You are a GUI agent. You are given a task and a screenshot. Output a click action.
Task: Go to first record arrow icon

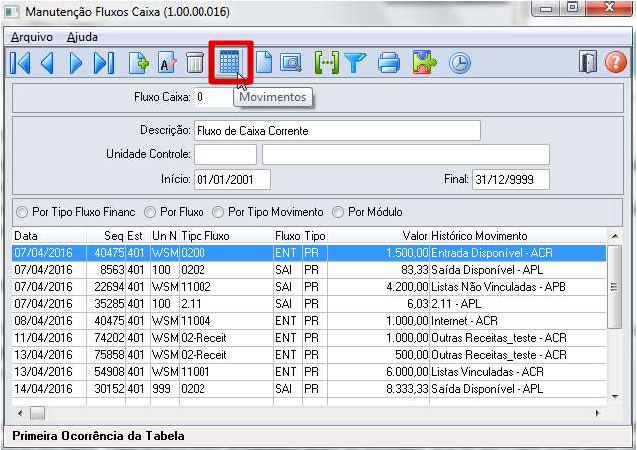[20, 63]
